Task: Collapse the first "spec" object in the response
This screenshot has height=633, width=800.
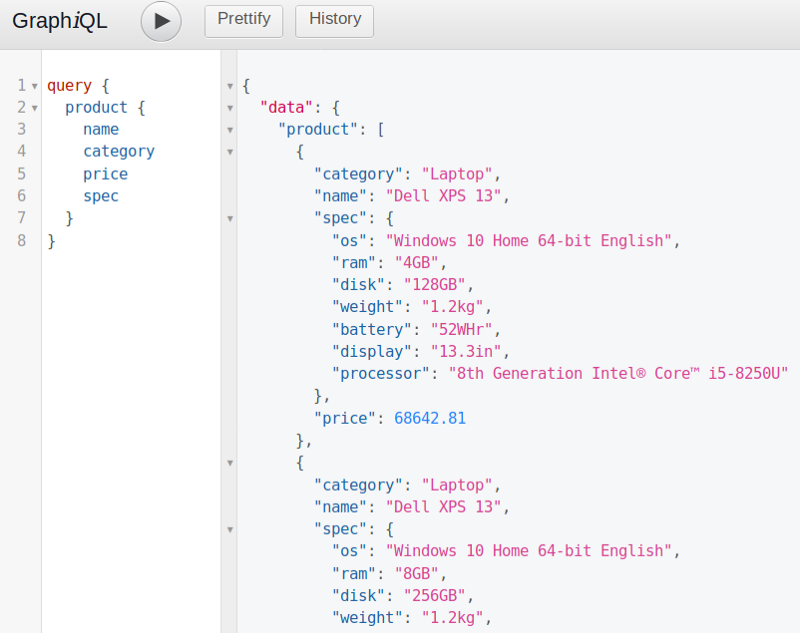Action: (x=231, y=218)
